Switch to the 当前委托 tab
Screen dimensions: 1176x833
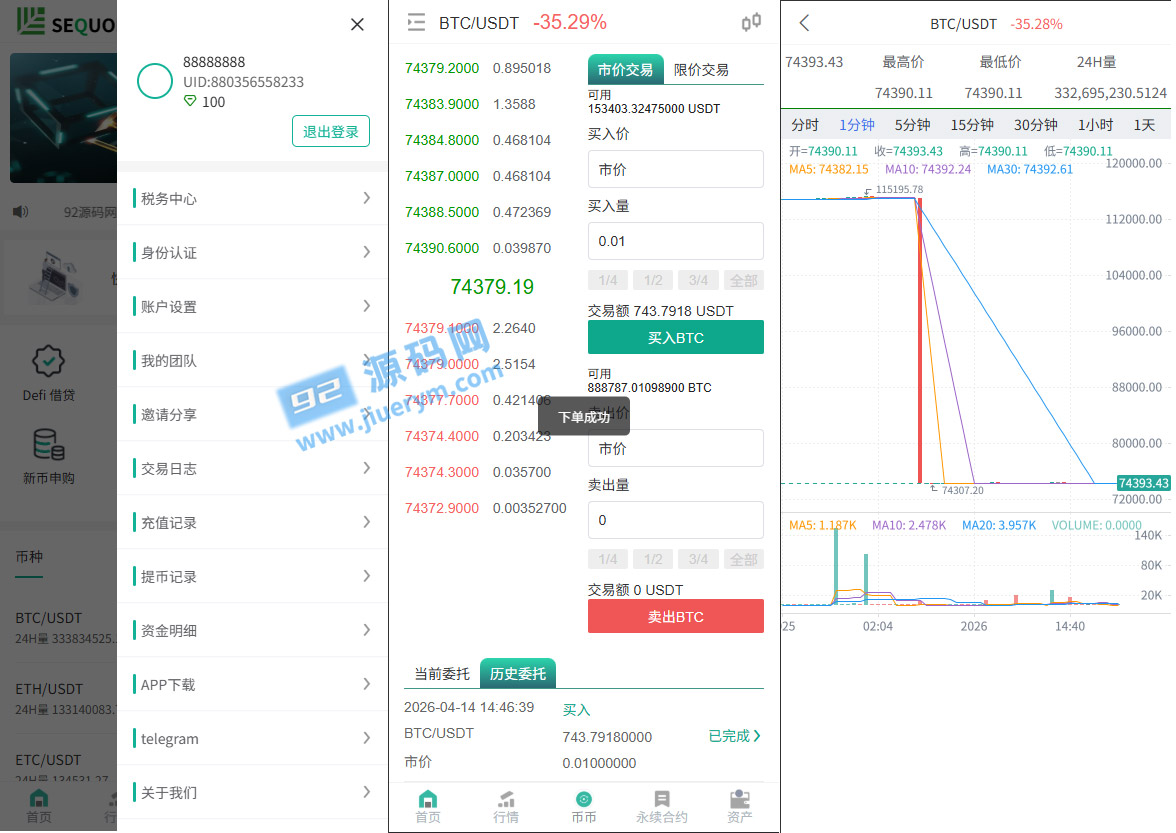tap(442, 673)
